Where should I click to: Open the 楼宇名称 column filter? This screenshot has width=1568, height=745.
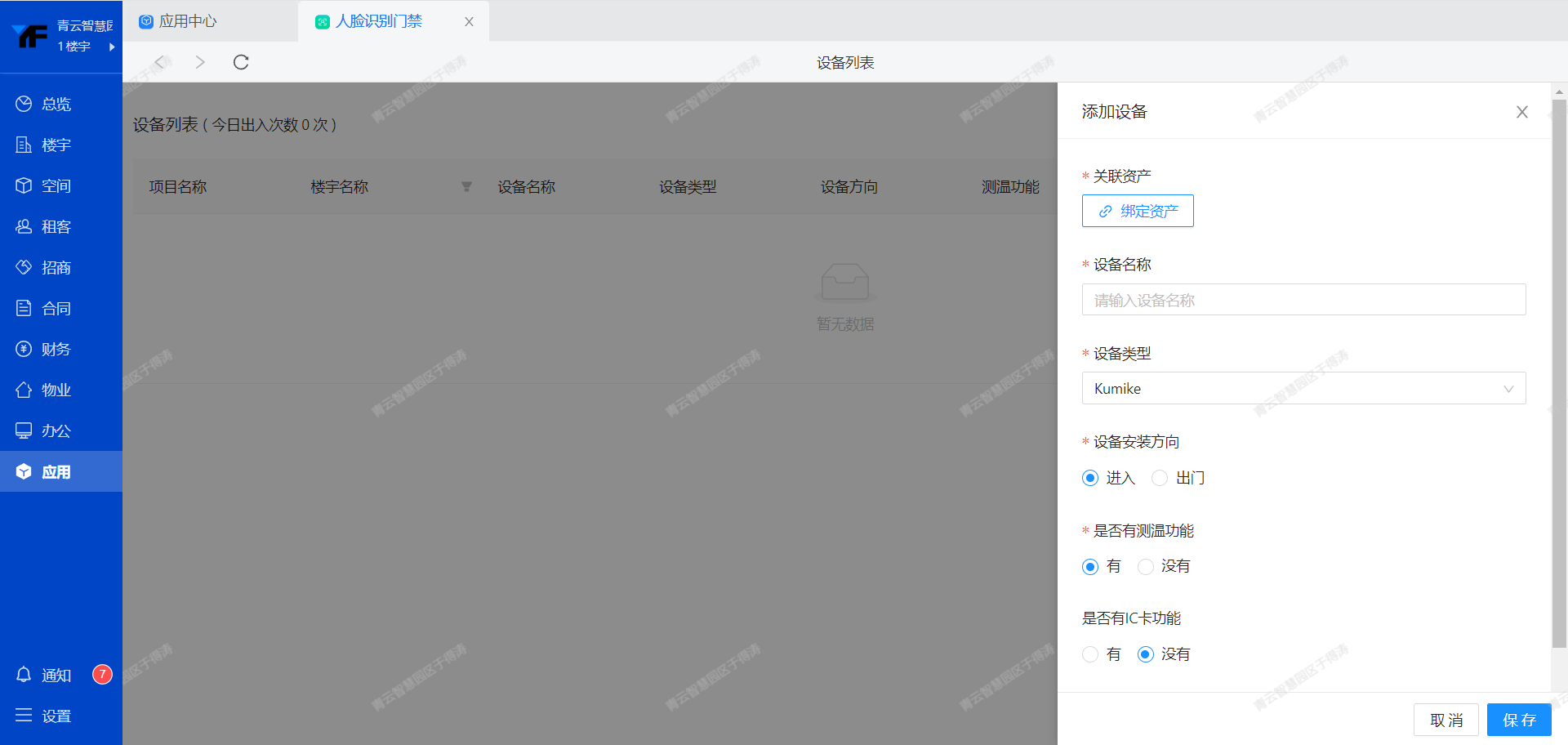pyautogui.click(x=466, y=187)
